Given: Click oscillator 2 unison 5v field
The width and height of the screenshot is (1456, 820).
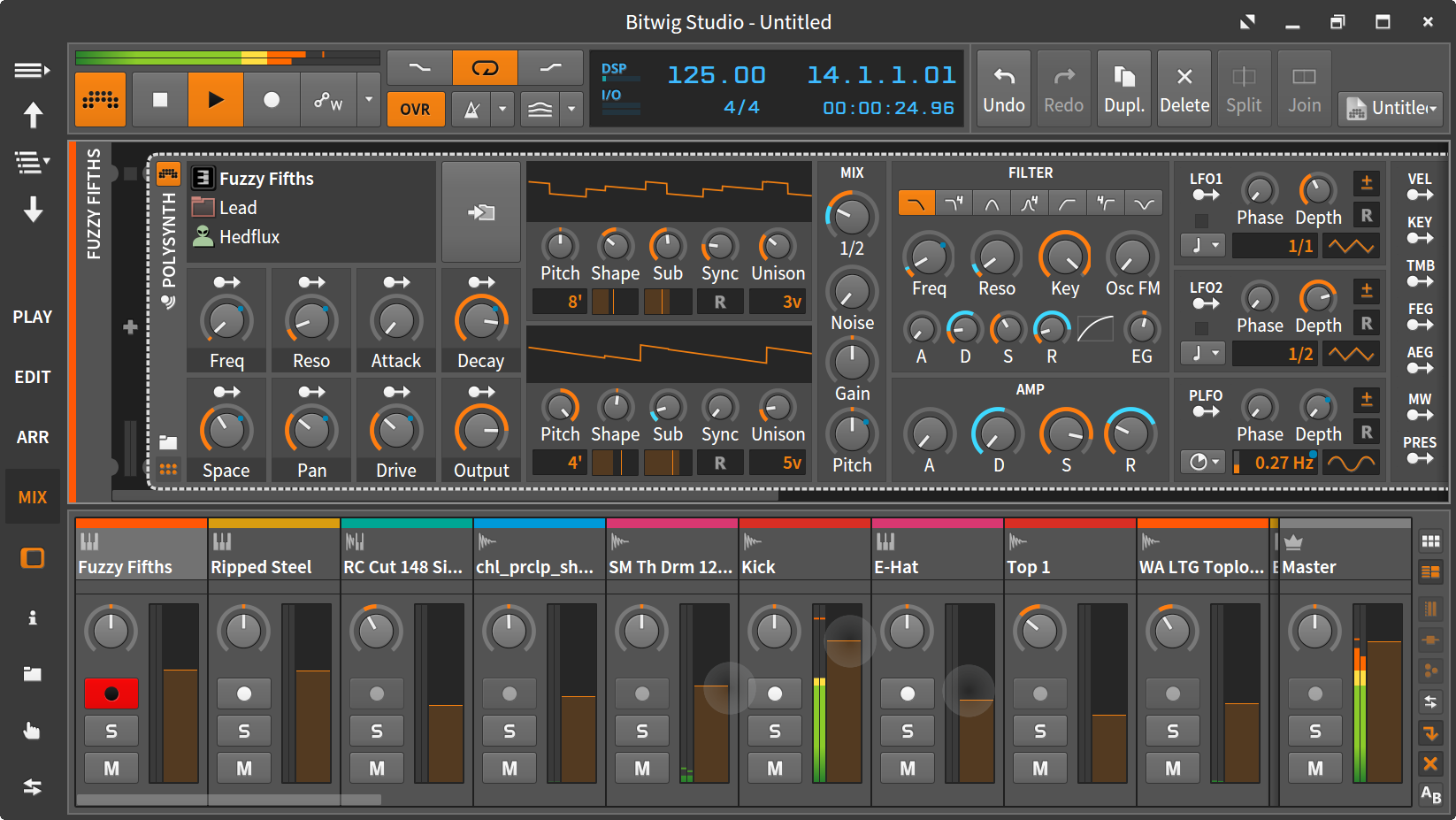Looking at the screenshot, I should pyautogui.click(x=778, y=463).
